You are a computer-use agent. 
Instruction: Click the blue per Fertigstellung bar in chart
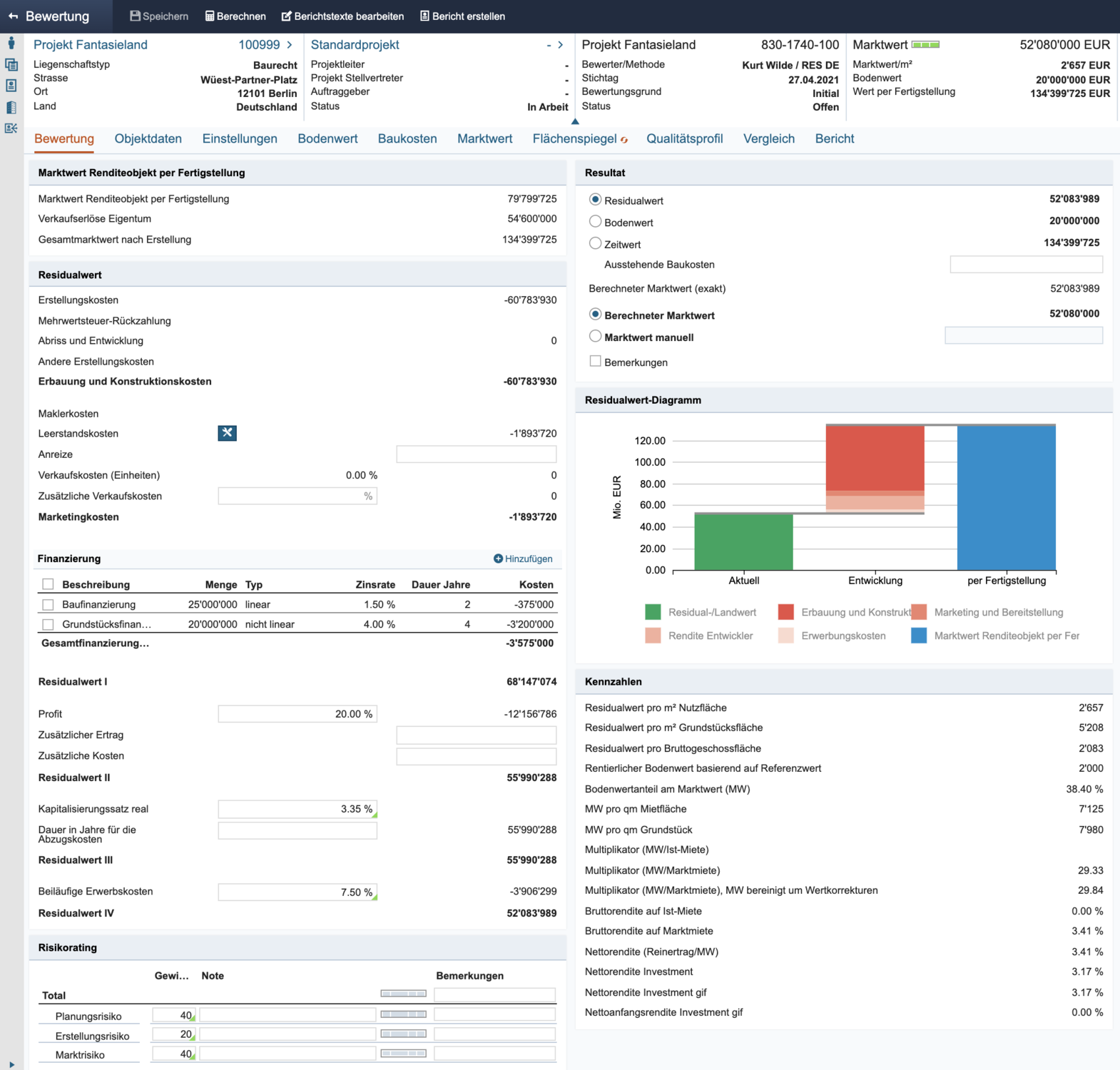1006,498
